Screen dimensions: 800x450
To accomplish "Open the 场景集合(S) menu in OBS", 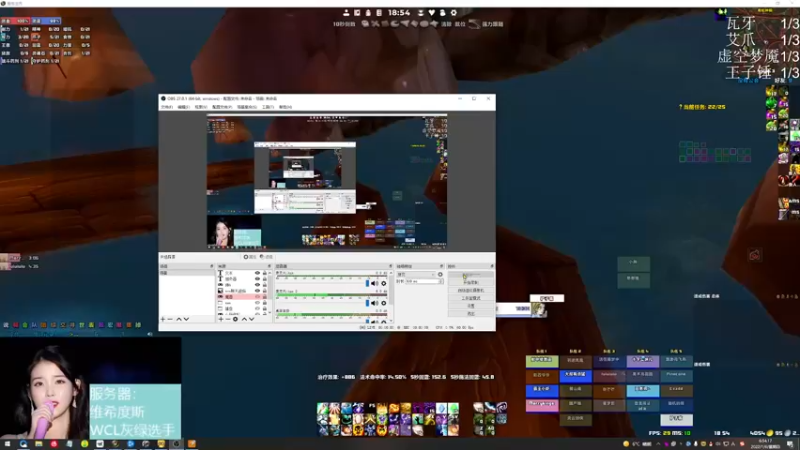I will (x=247, y=107).
